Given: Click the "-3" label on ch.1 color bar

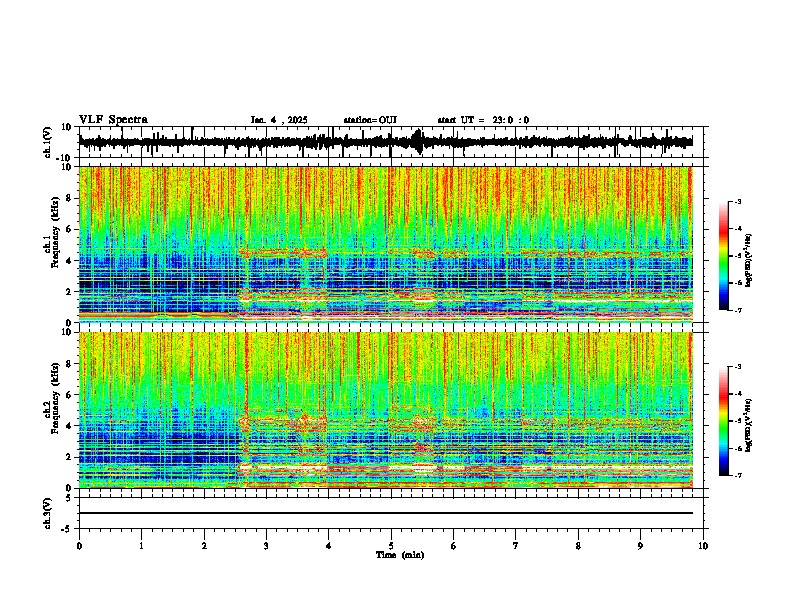Looking at the screenshot, I should (738, 201).
